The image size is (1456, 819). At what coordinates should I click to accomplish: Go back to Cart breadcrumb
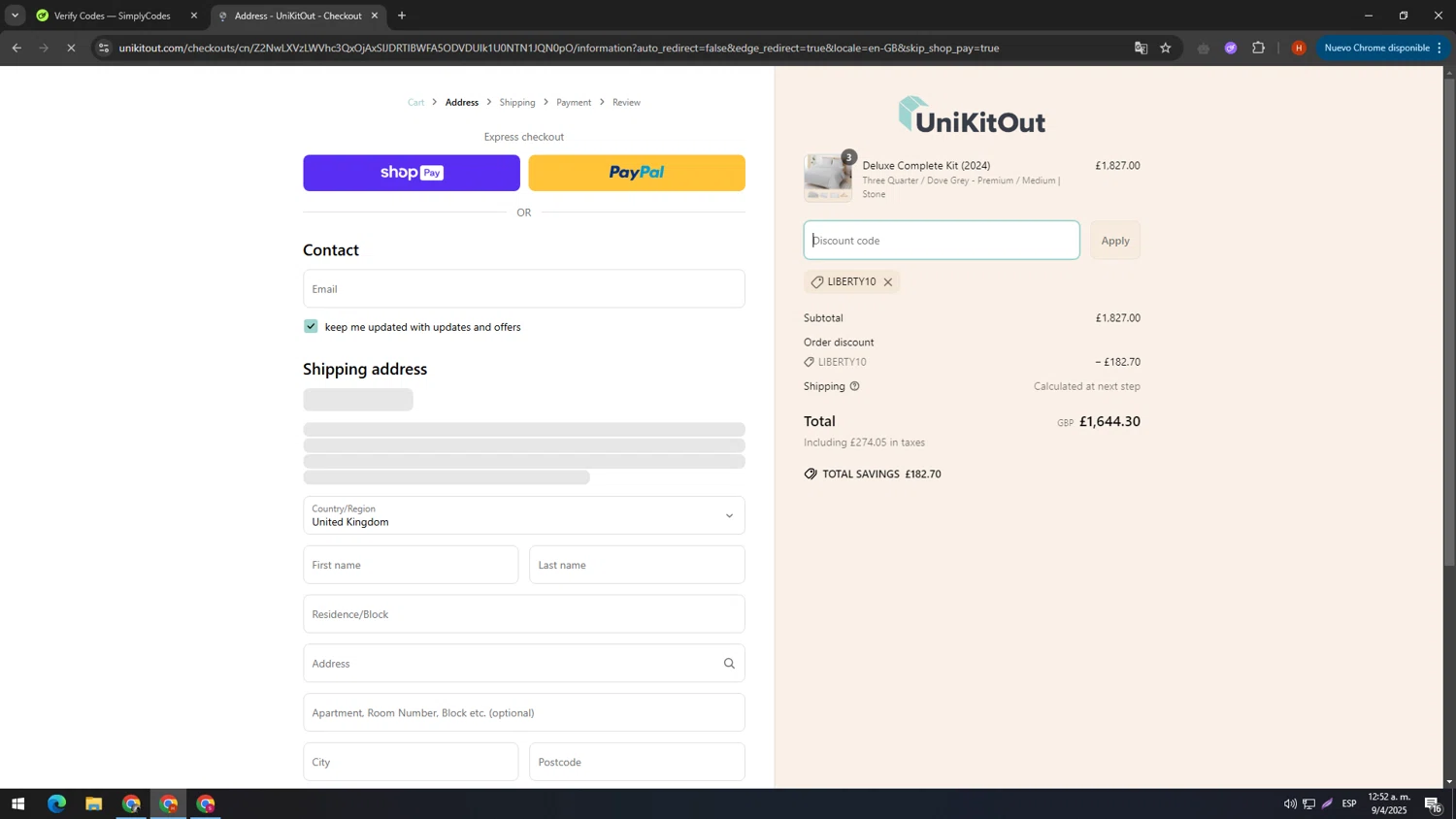pyautogui.click(x=415, y=102)
